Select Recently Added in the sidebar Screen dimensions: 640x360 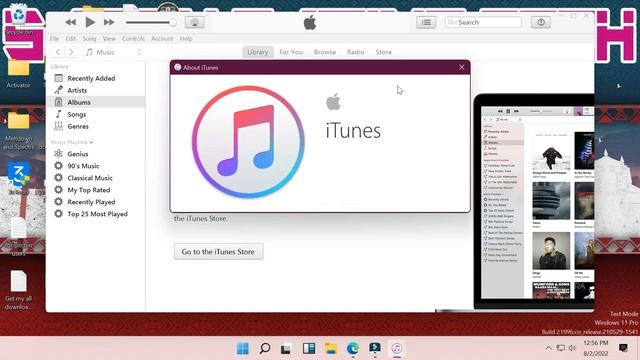click(96, 78)
